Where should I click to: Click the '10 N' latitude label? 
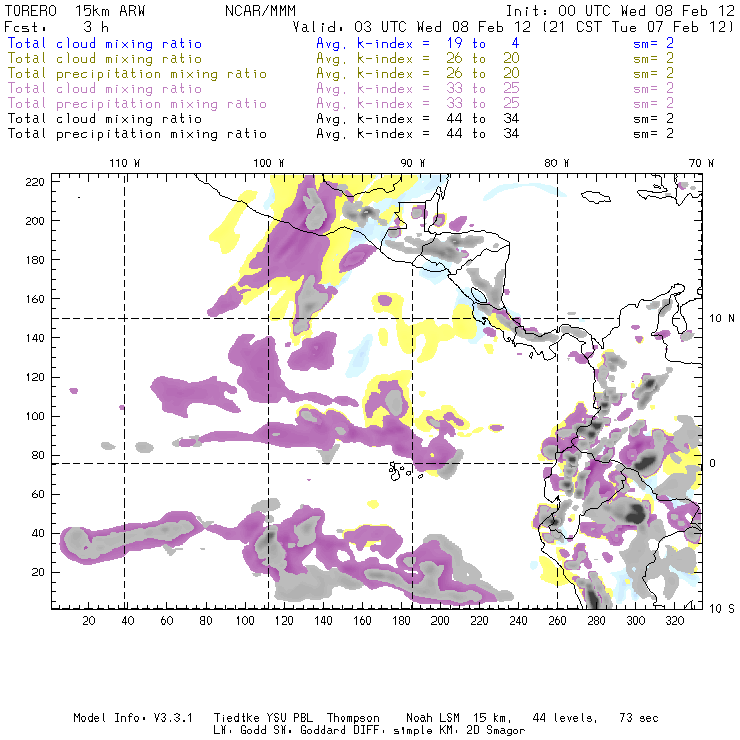point(722,319)
